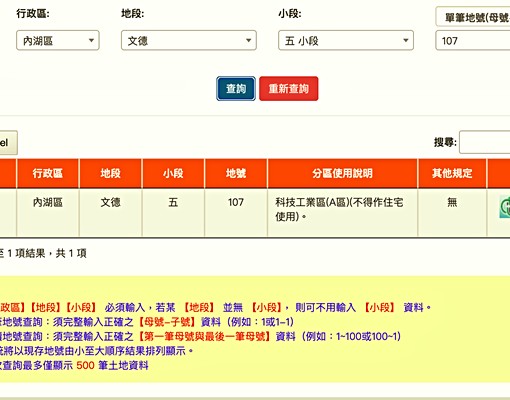The height and width of the screenshot is (400, 510).
Task: Sort by the 分區使用說明 column header
Action: [x=342, y=173]
